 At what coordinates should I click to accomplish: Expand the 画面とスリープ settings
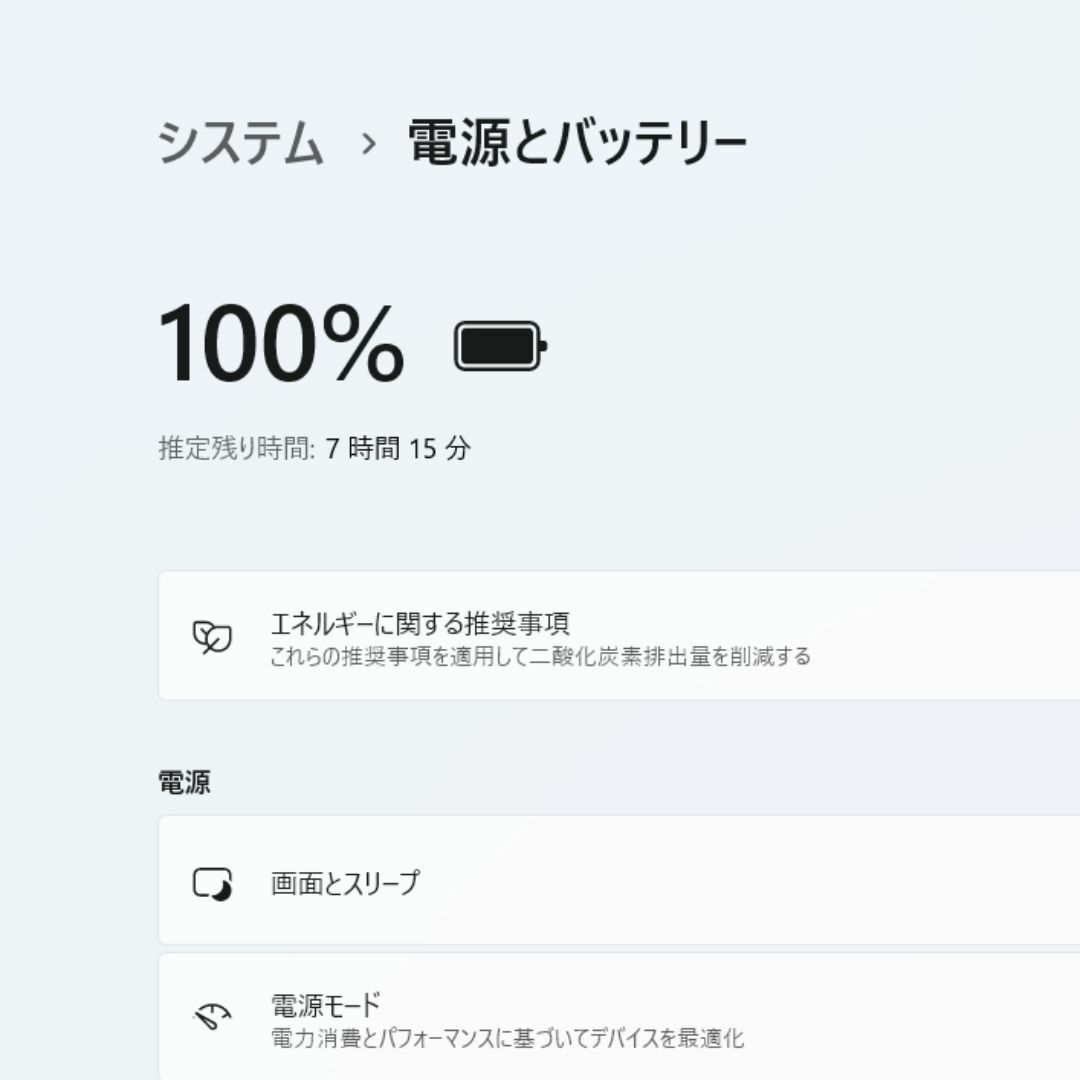[x=345, y=883]
